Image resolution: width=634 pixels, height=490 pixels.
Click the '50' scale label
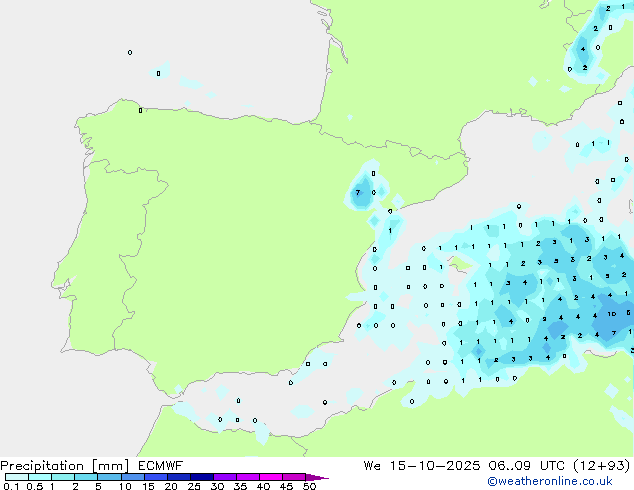coord(309,486)
